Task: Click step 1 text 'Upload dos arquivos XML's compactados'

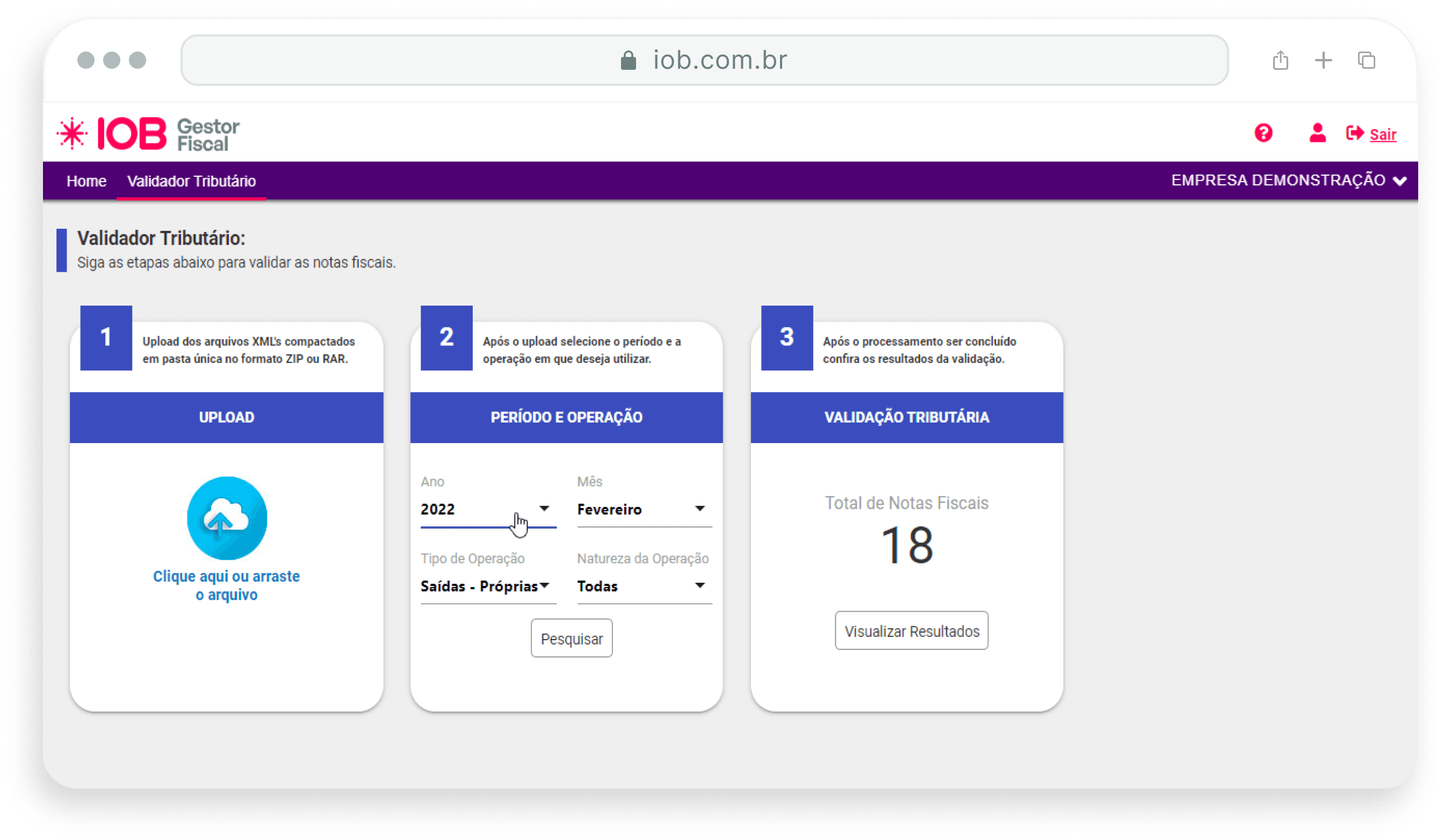Action: pyautogui.click(x=249, y=350)
